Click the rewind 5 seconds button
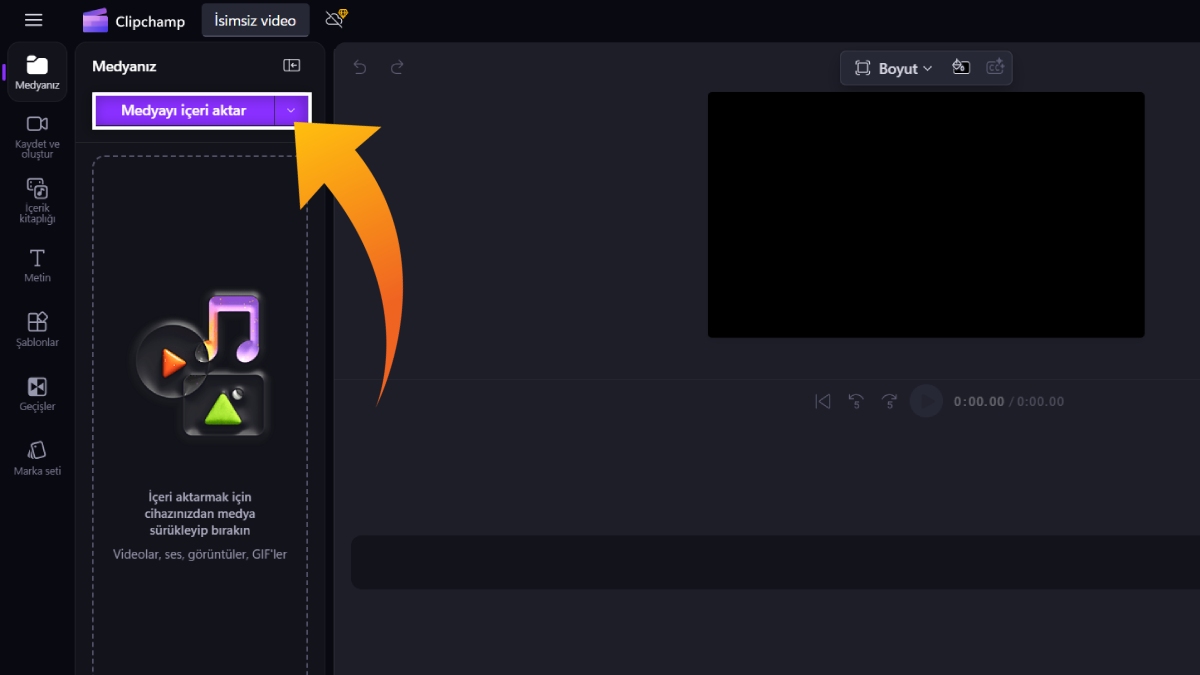Viewport: 1200px width, 675px height. coord(856,402)
